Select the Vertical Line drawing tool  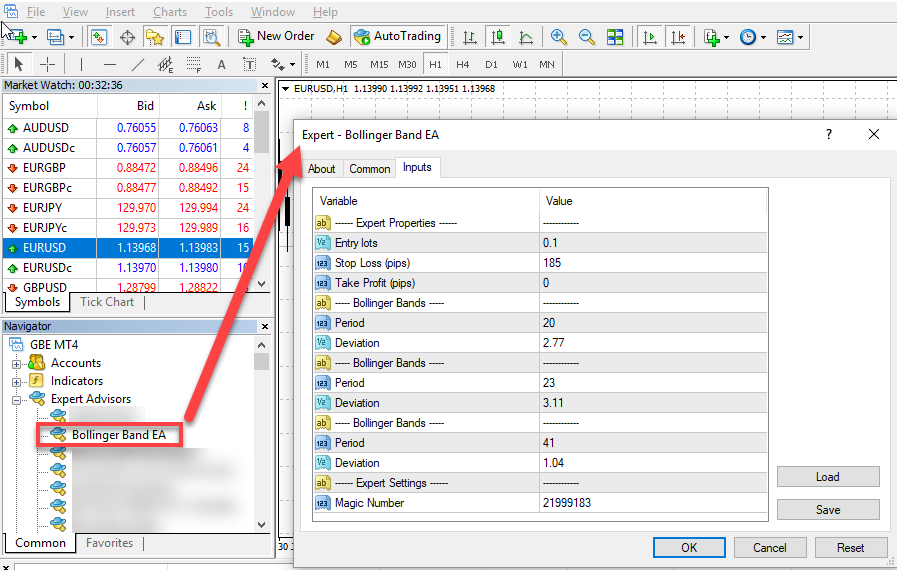pos(81,64)
